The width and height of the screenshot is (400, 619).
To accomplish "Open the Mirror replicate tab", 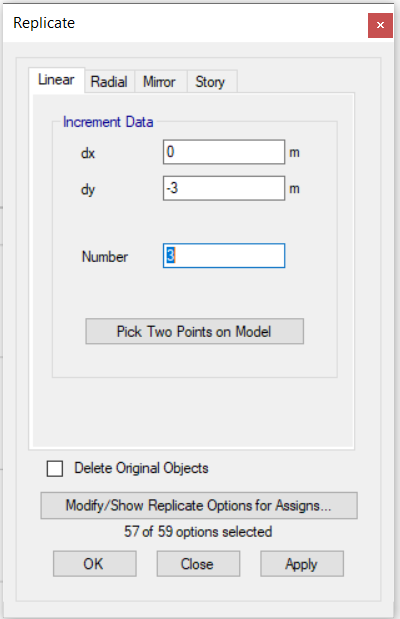I will (160, 82).
